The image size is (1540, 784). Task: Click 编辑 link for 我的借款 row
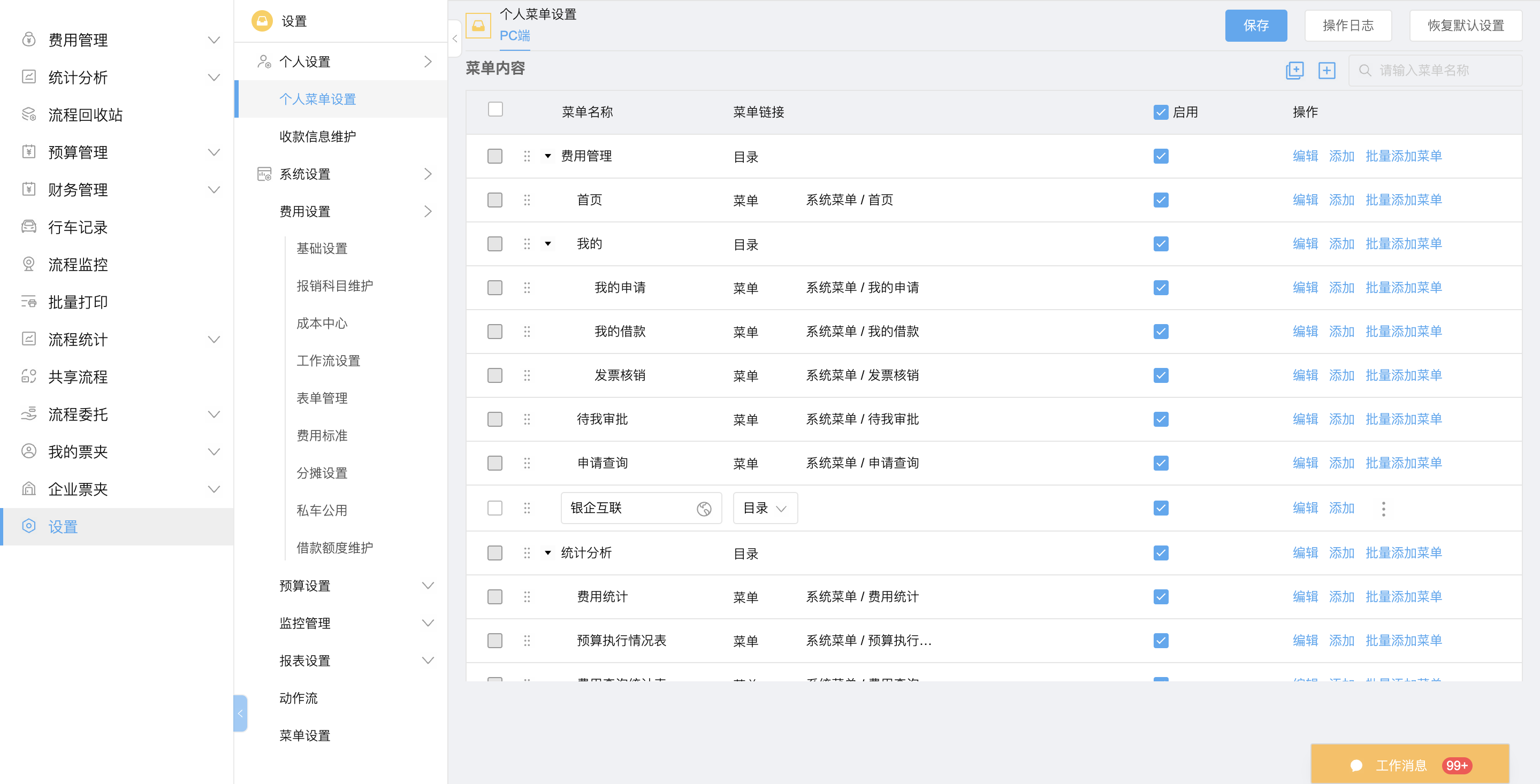click(x=1305, y=331)
